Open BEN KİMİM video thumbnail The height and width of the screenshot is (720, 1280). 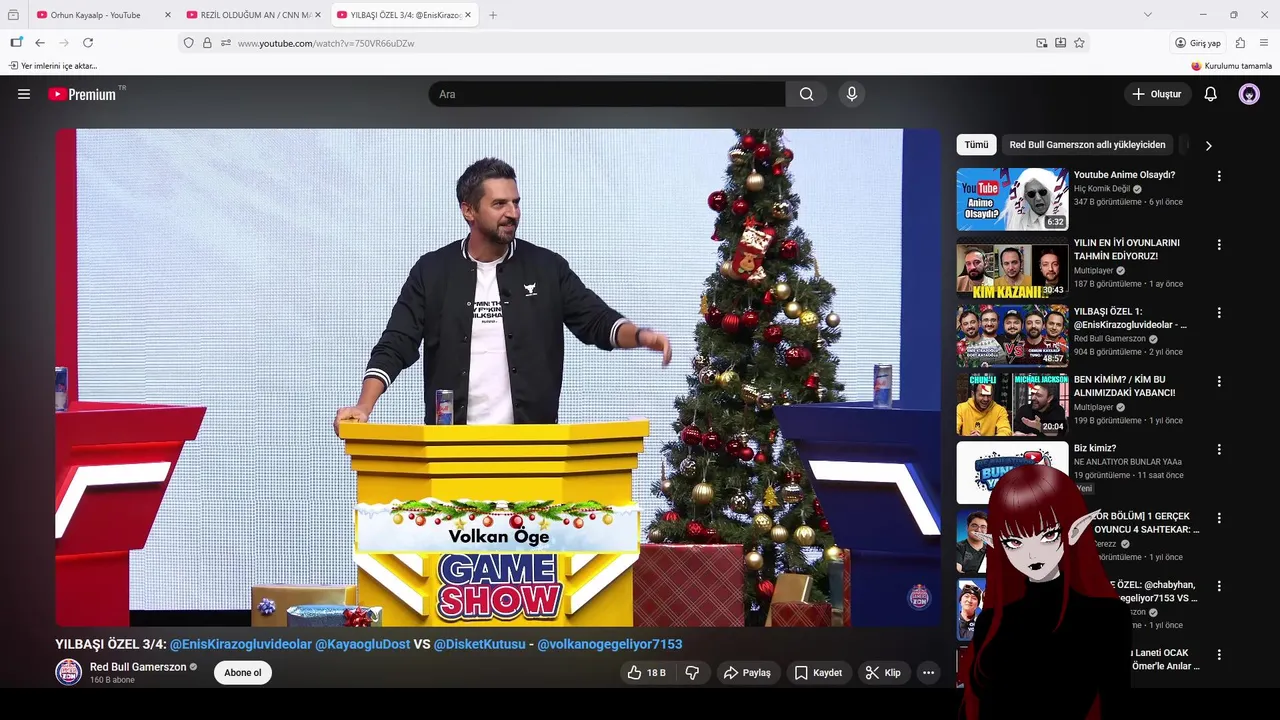(x=1012, y=404)
